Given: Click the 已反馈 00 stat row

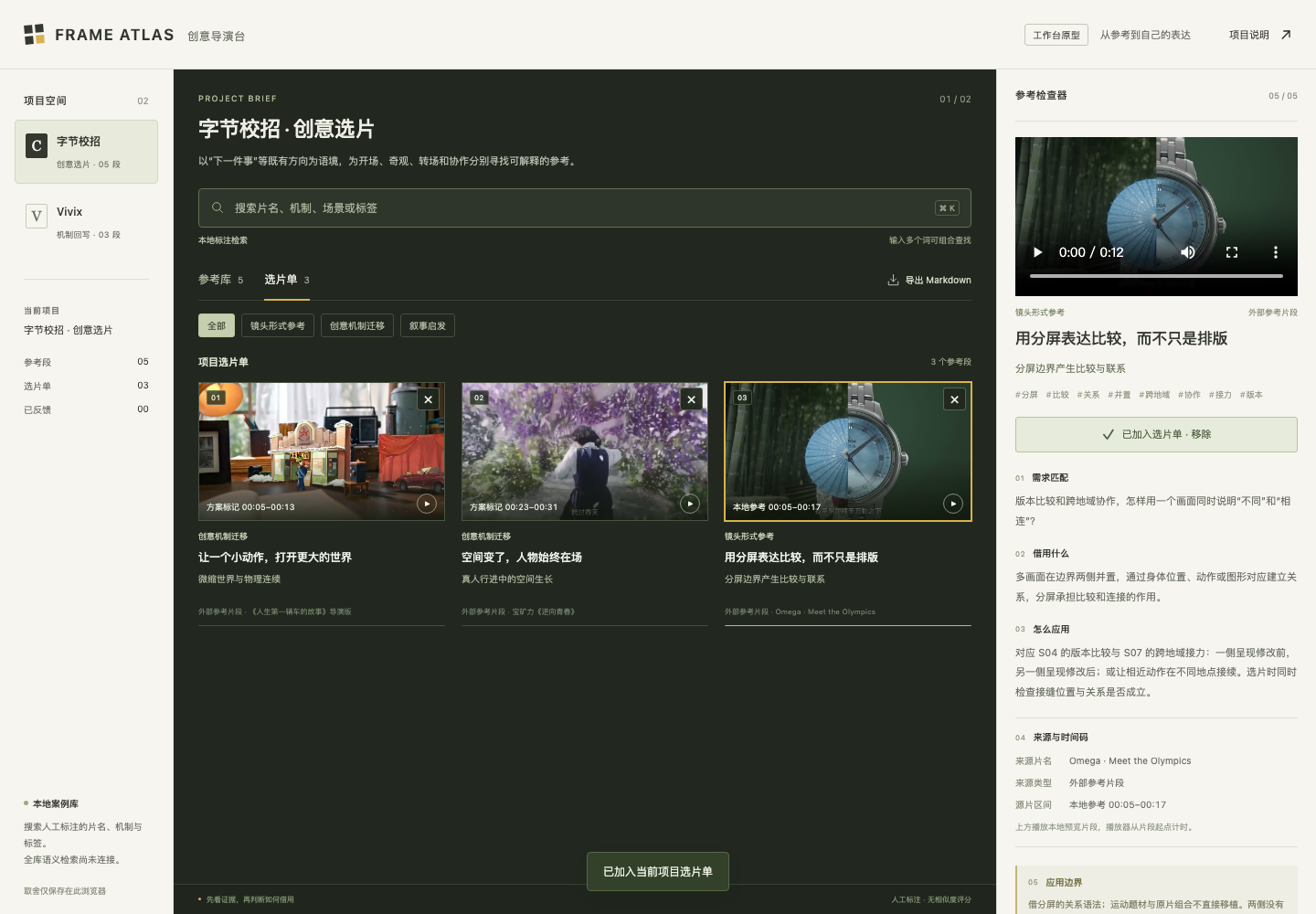Looking at the screenshot, I should (86, 409).
